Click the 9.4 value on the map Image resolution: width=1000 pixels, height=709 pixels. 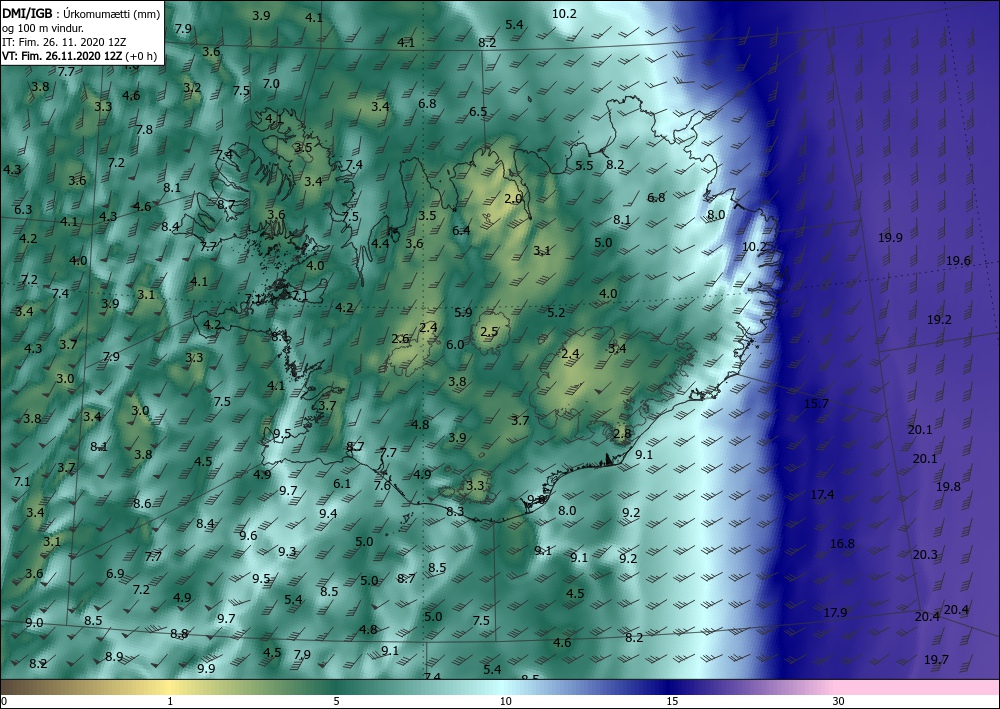coord(328,514)
